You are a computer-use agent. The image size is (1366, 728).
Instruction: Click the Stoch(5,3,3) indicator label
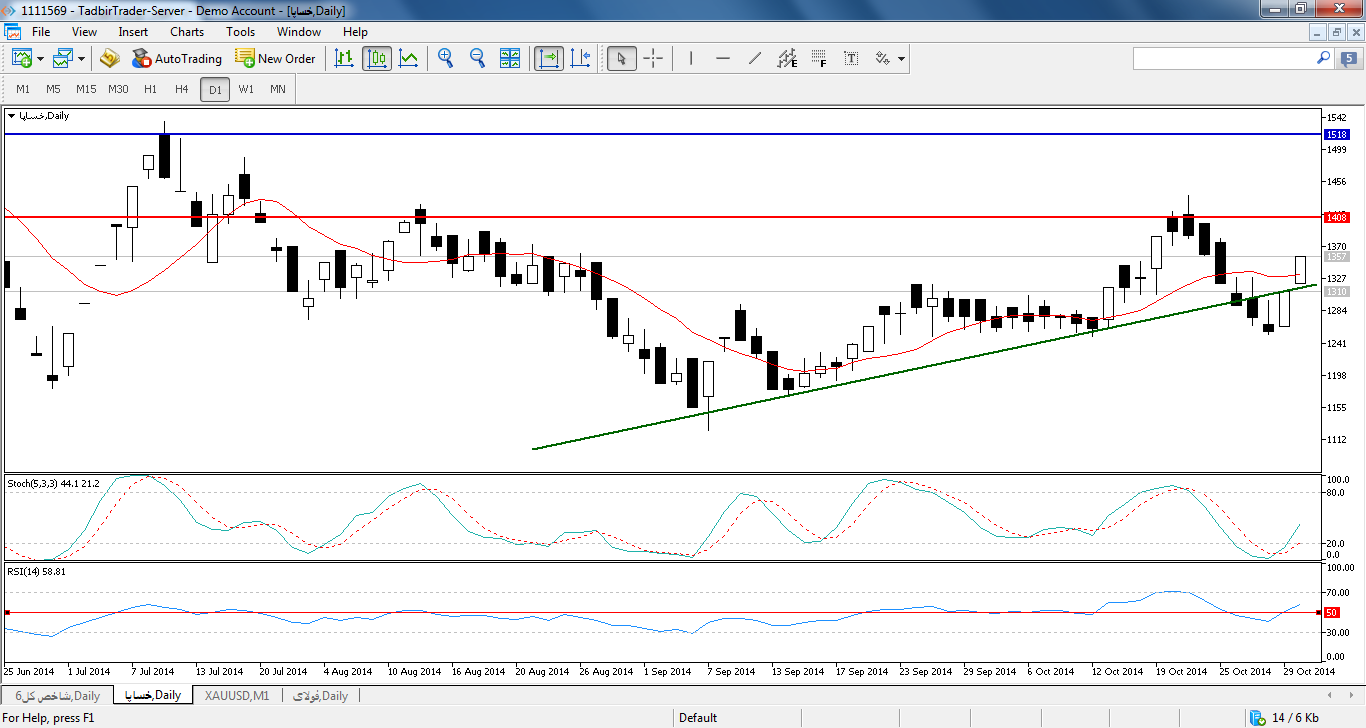pyautogui.click(x=53, y=483)
